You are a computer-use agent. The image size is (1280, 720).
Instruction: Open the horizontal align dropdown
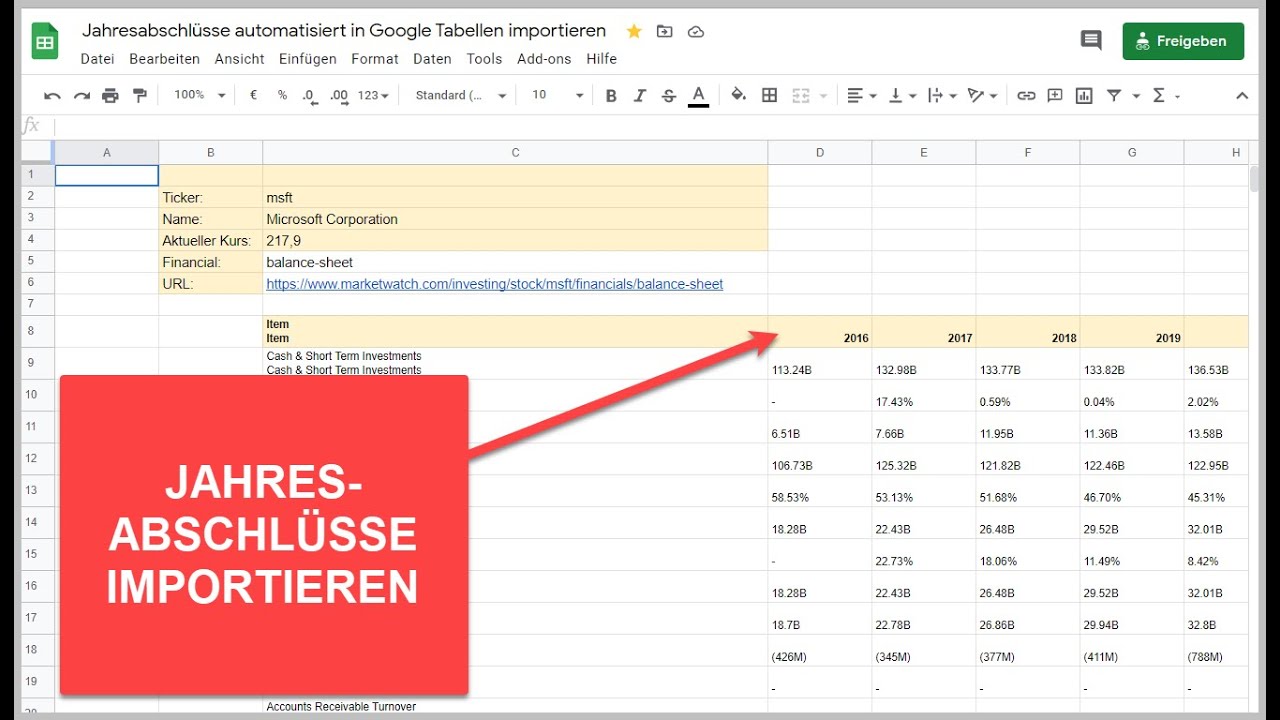[x=861, y=95]
